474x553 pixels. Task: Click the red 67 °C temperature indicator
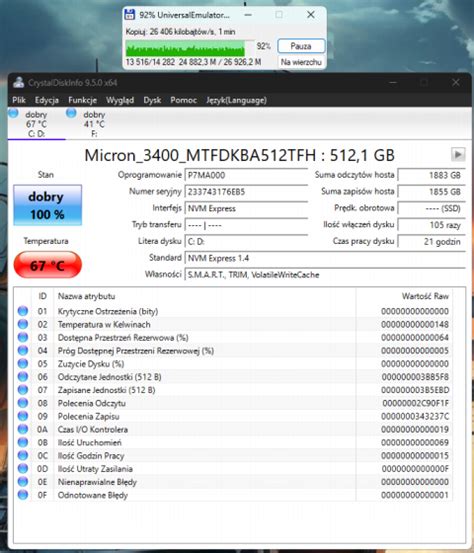(48, 265)
